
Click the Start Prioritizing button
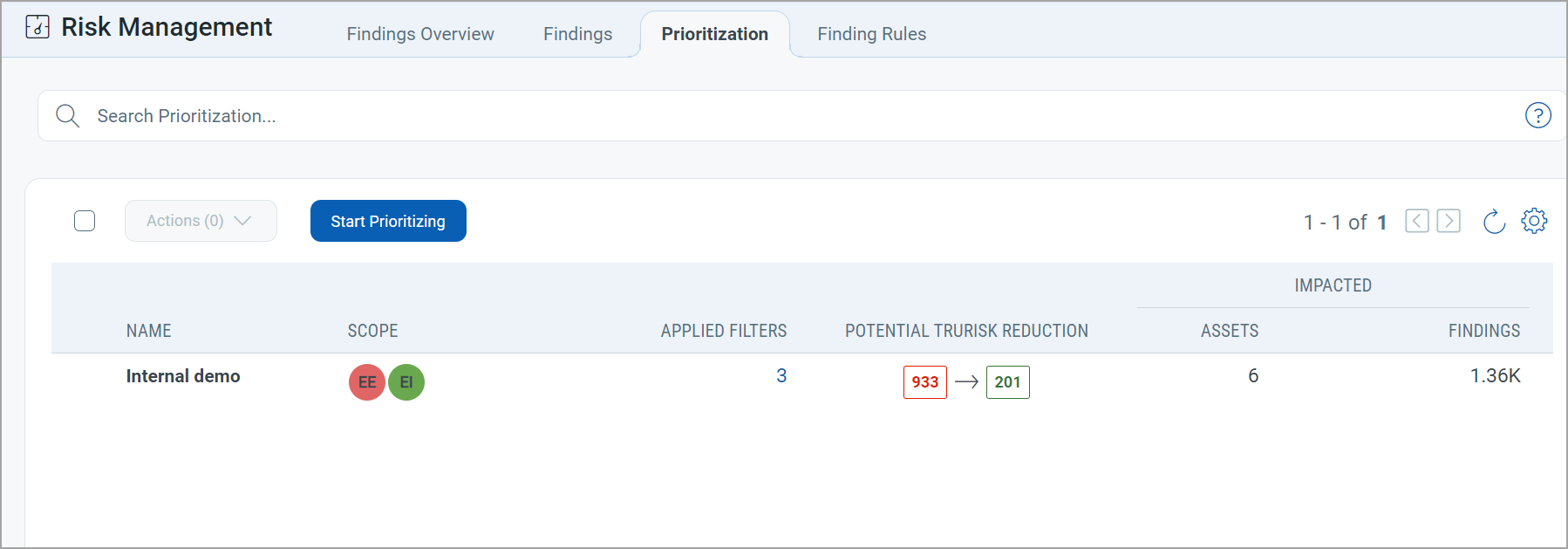click(x=387, y=221)
